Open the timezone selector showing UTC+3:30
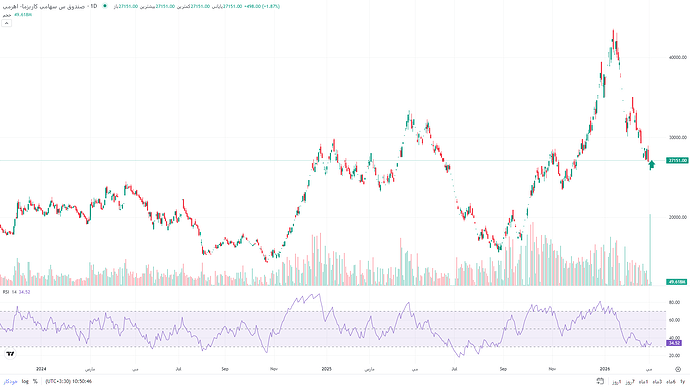The height and width of the screenshot is (388, 690). 68,381
